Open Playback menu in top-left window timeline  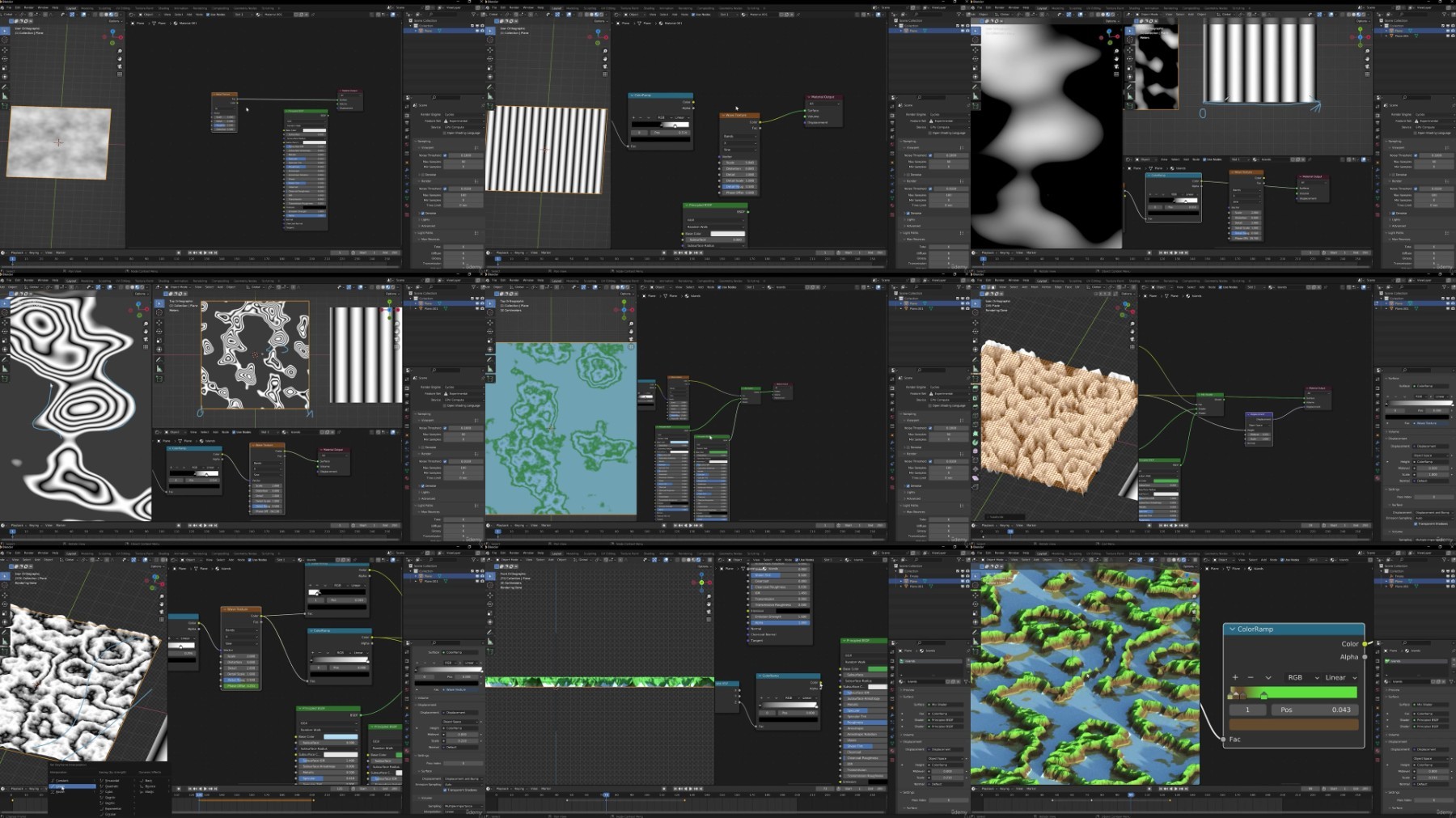[18, 253]
